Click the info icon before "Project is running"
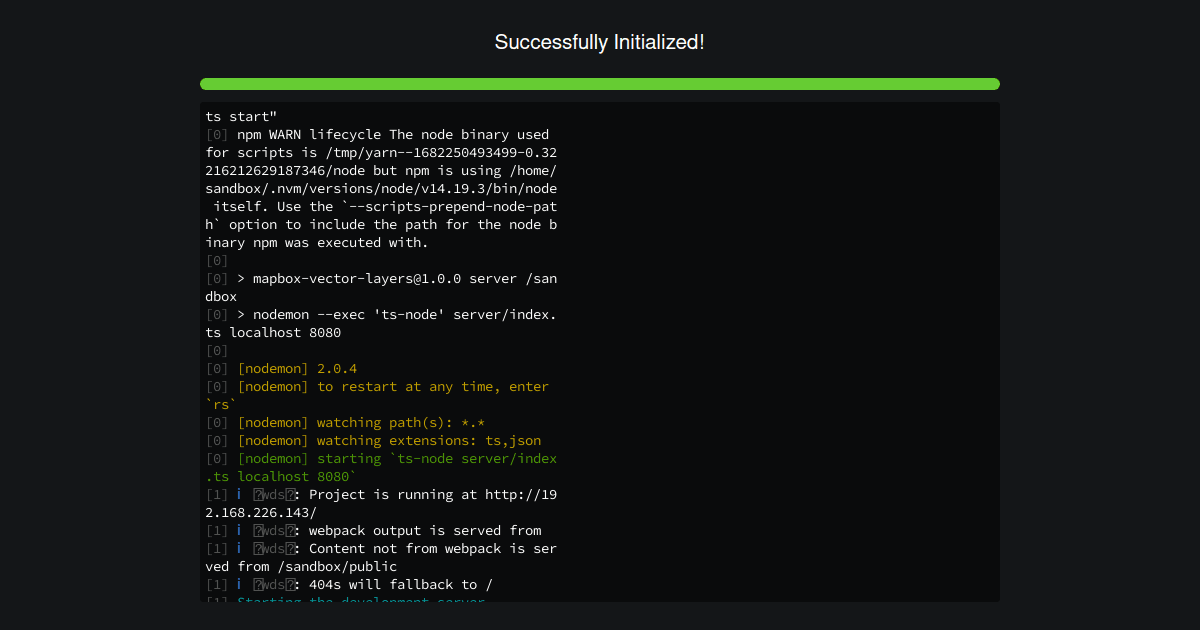This screenshot has width=1200, height=630. tap(239, 495)
